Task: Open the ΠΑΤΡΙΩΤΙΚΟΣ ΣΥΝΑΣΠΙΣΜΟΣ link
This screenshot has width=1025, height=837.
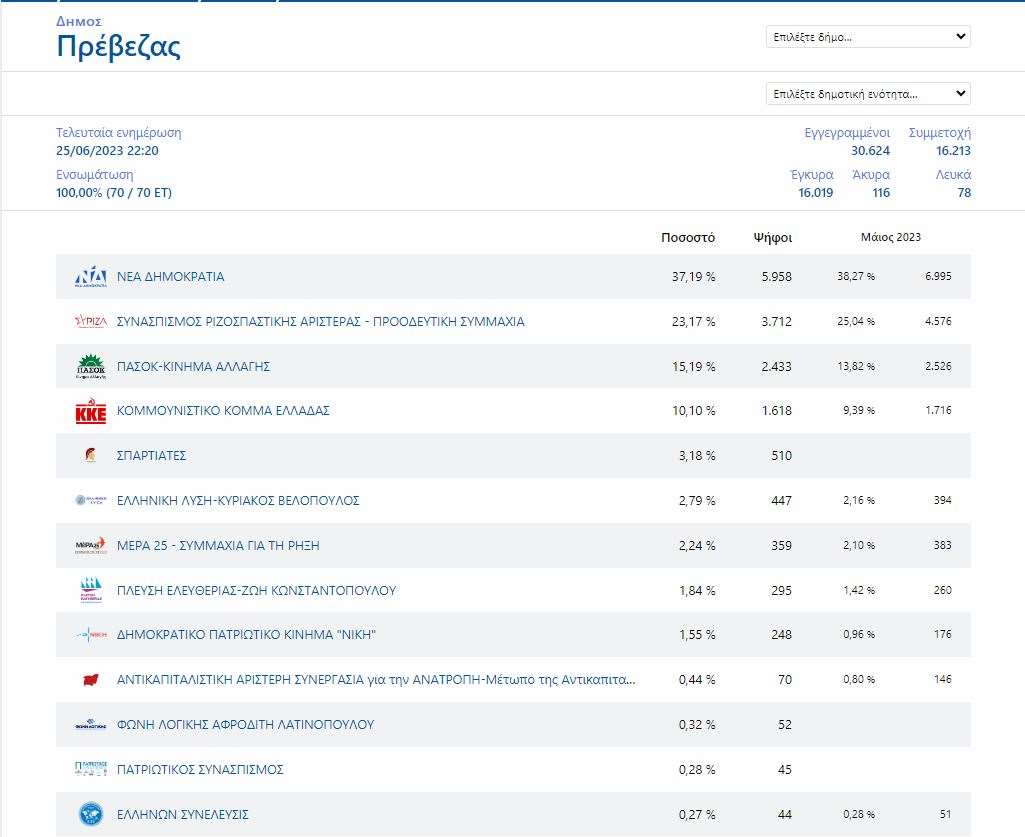Action: 200,769
